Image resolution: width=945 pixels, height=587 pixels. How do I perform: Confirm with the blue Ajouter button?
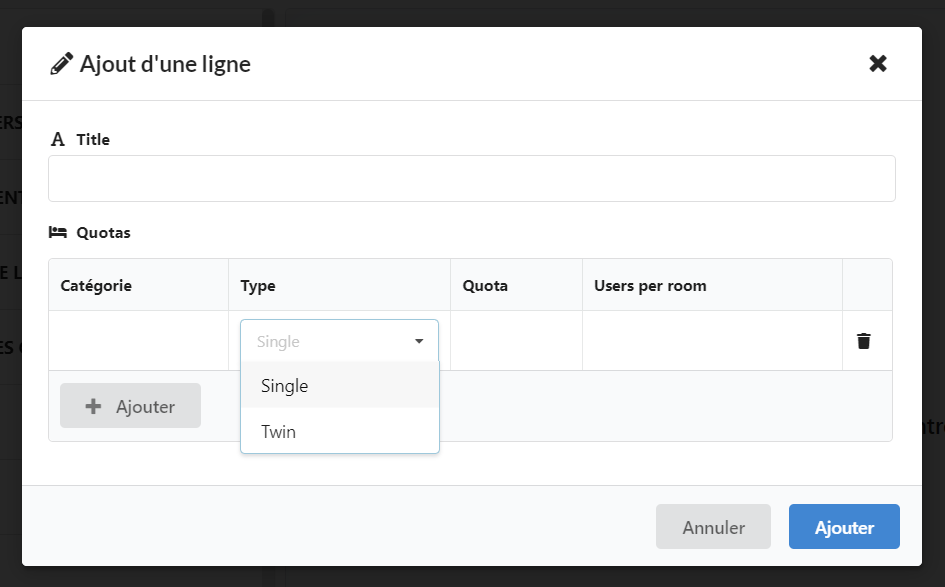tap(844, 527)
